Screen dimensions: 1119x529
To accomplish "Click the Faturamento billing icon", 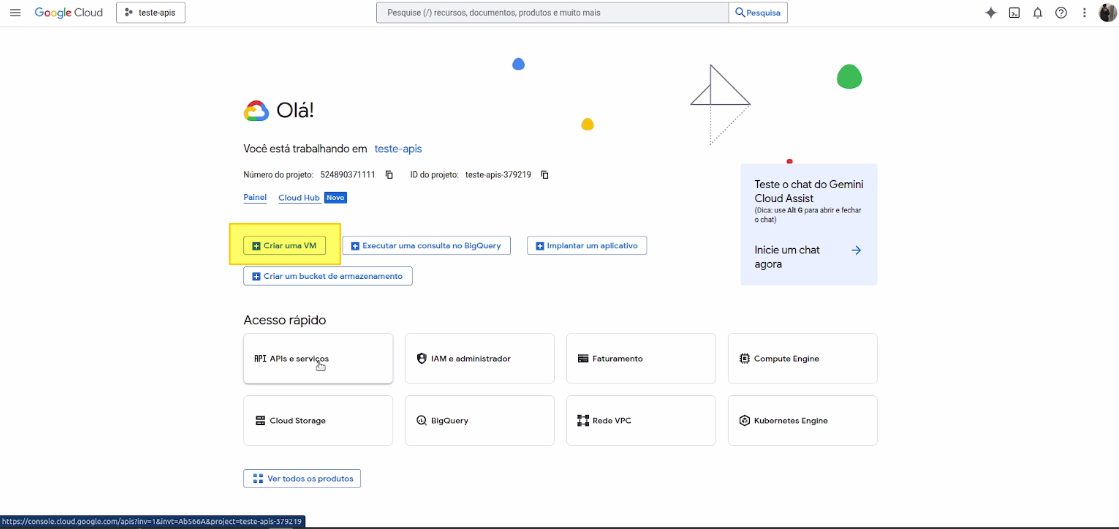I will (x=583, y=358).
